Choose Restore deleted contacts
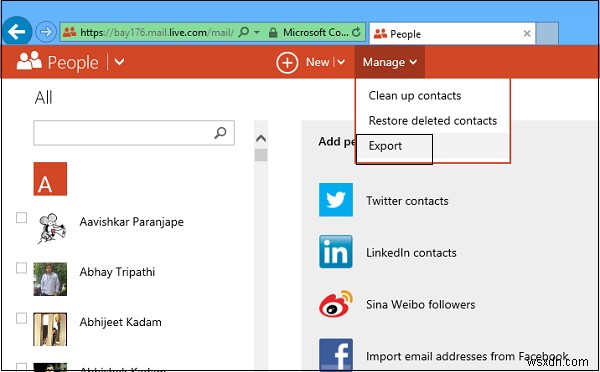 433,121
